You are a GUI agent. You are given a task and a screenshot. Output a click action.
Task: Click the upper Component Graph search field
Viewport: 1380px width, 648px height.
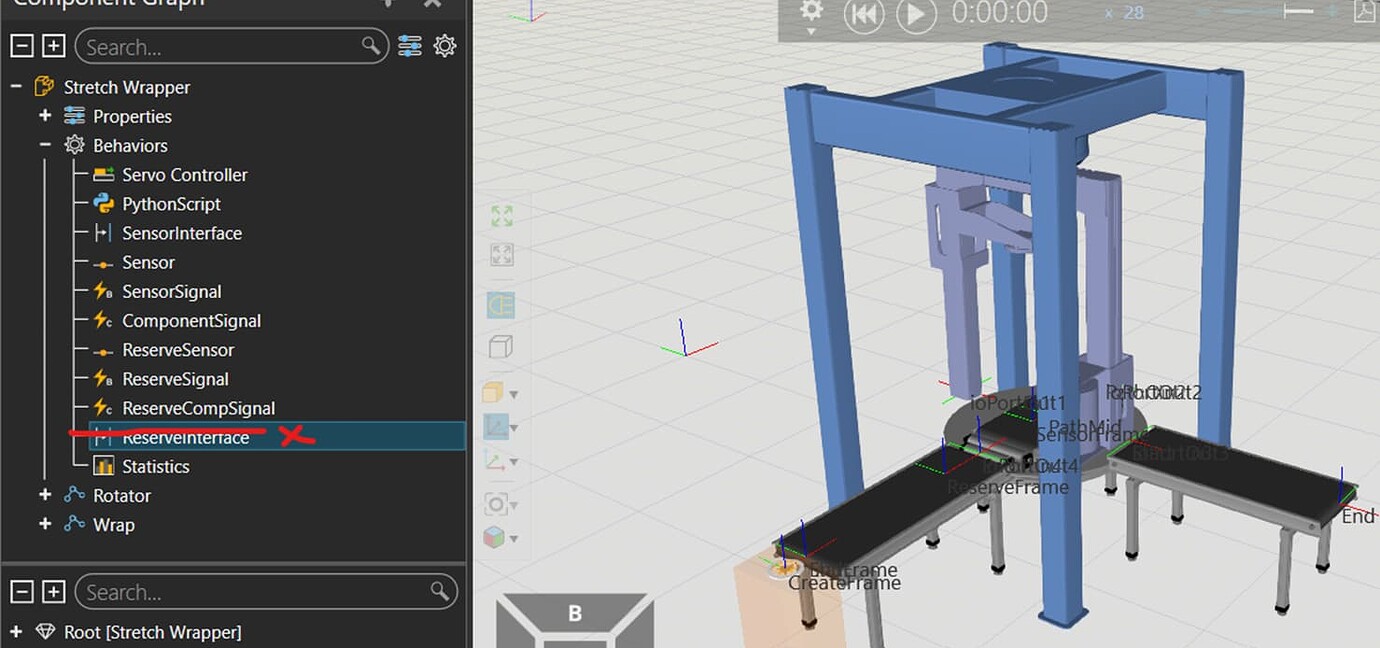pyautogui.click(x=220, y=47)
